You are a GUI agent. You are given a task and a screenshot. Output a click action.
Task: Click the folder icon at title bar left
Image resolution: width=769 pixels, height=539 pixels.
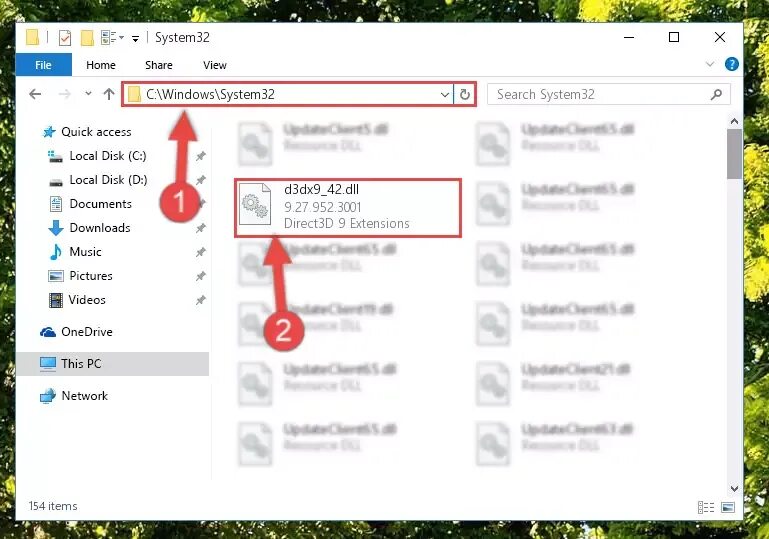32,37
